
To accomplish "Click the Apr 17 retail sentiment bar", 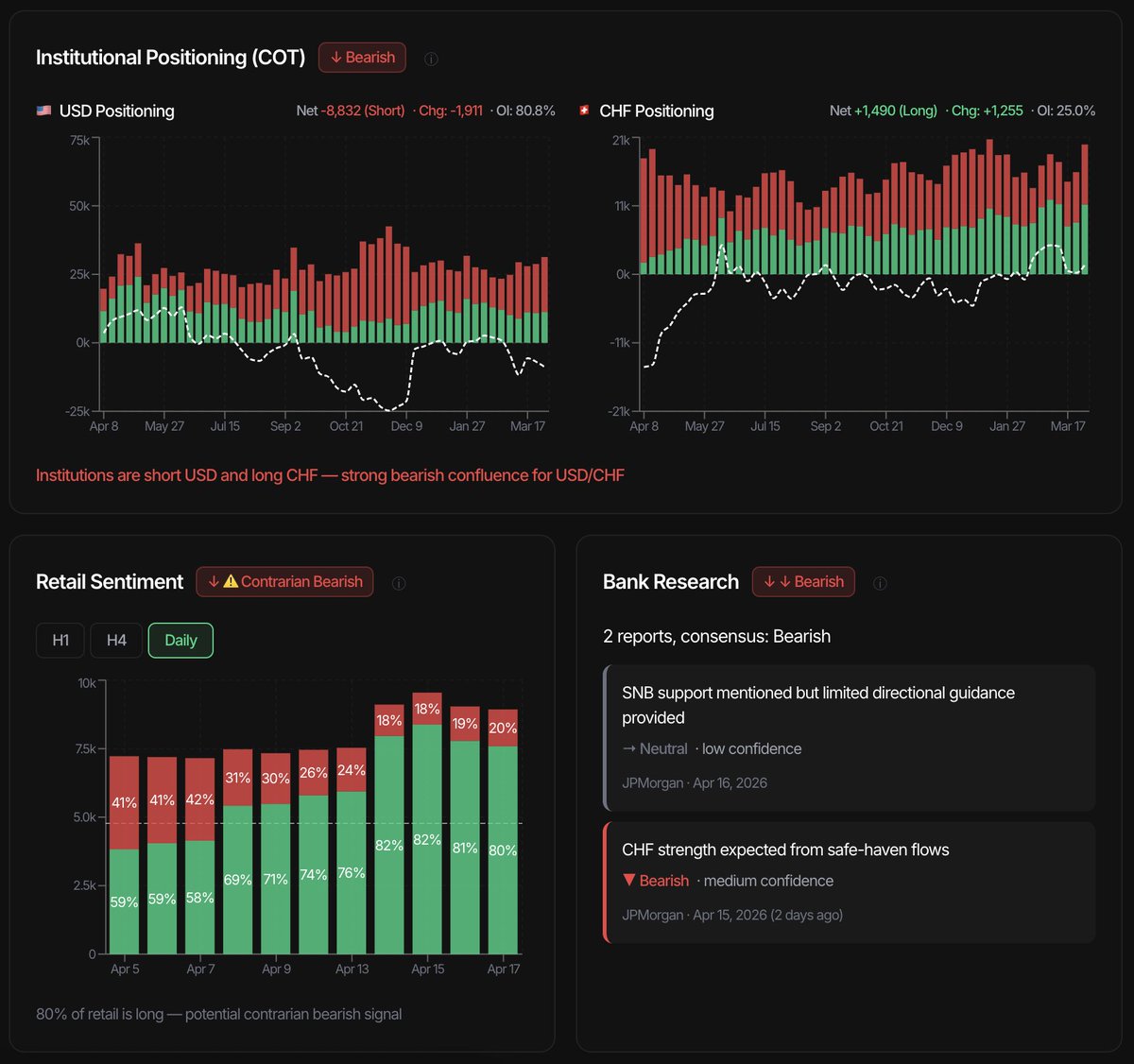I will click(x=503, y=832).
